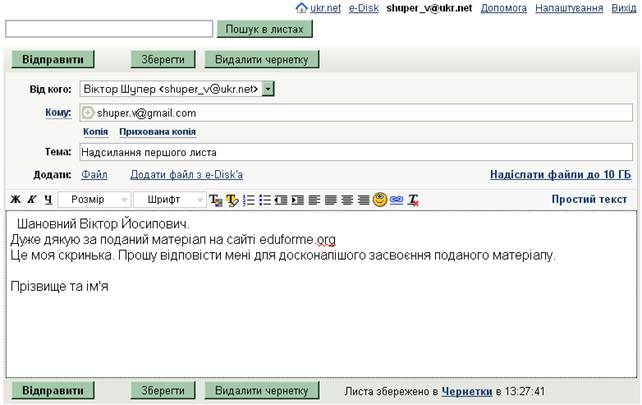642x405 pixels.
Task: Toggle underline formatting (Ч)
Action: 48,199
